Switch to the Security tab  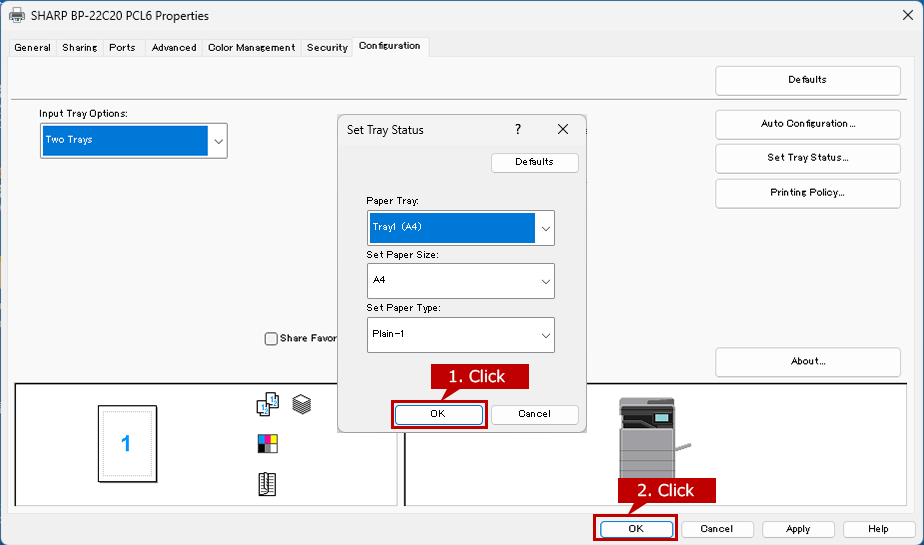(x=327, y=48)
